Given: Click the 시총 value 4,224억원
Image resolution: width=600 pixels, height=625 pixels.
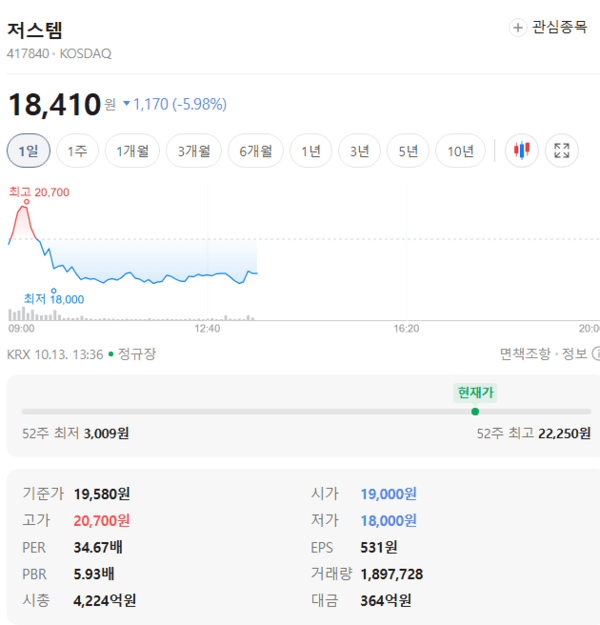Looking at the screenshot, I should (104, 600).
